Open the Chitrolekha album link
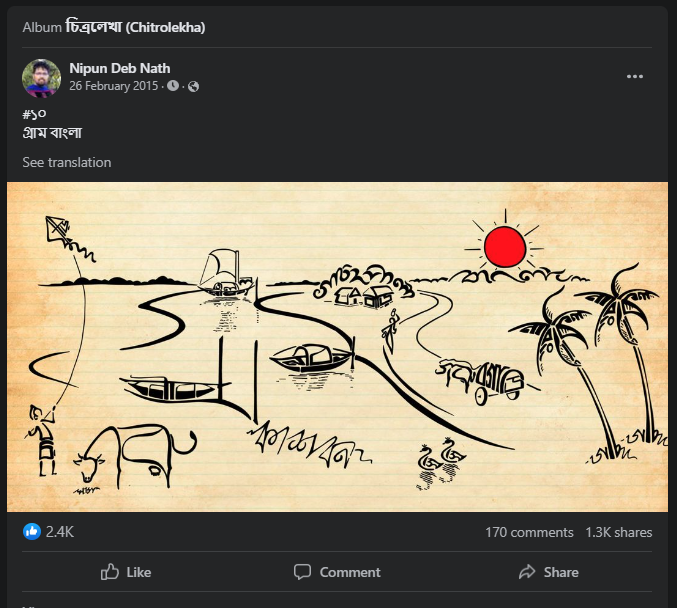 [x=135, y=27]
